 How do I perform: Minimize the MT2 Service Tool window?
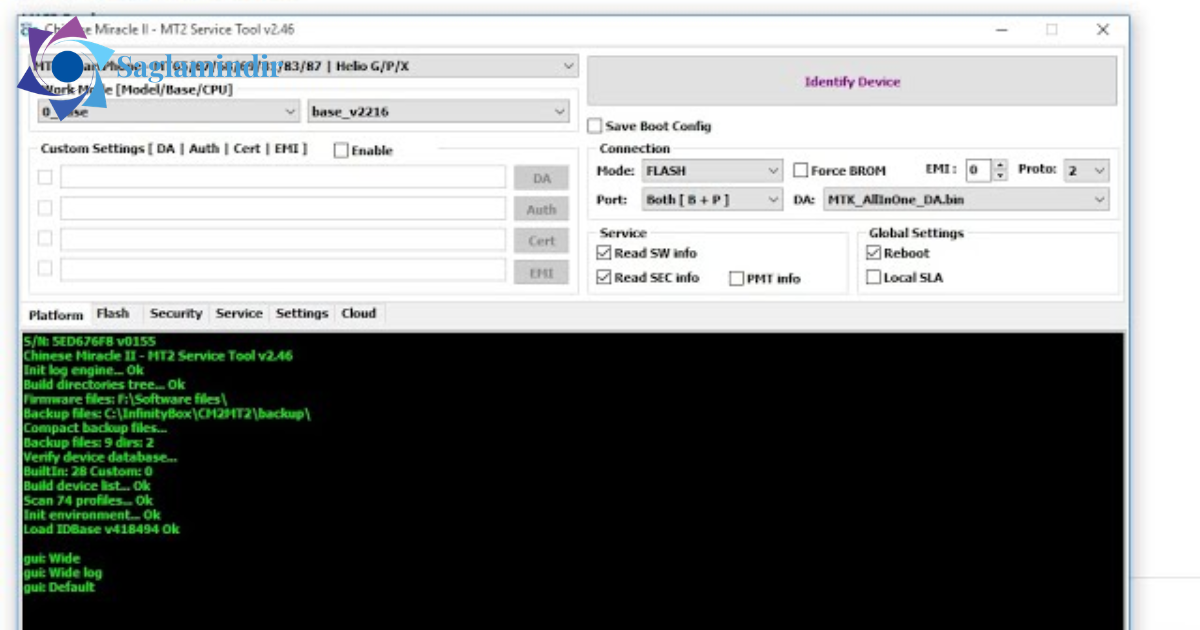[1003, 30]
